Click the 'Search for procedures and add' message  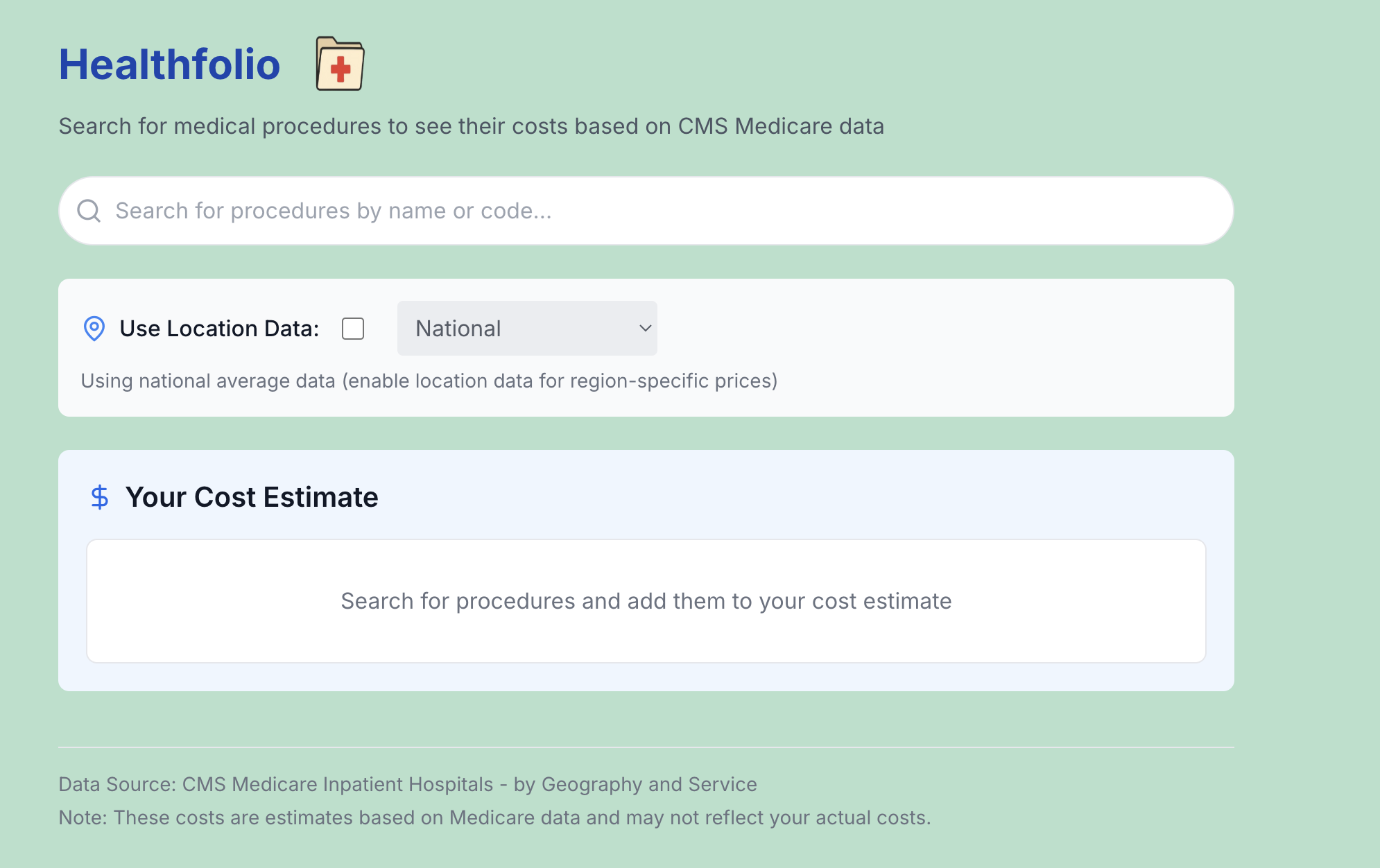tap(646, 601)
